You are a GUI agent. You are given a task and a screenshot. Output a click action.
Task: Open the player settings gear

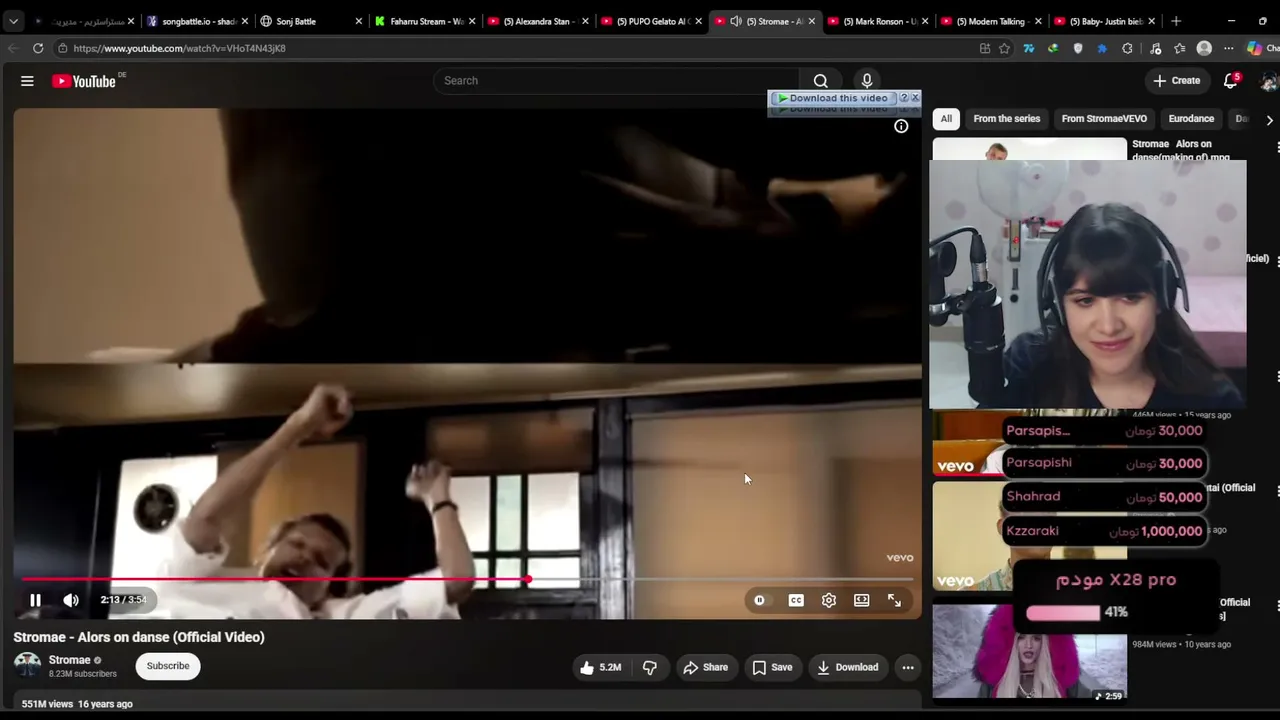pos(829,600)
